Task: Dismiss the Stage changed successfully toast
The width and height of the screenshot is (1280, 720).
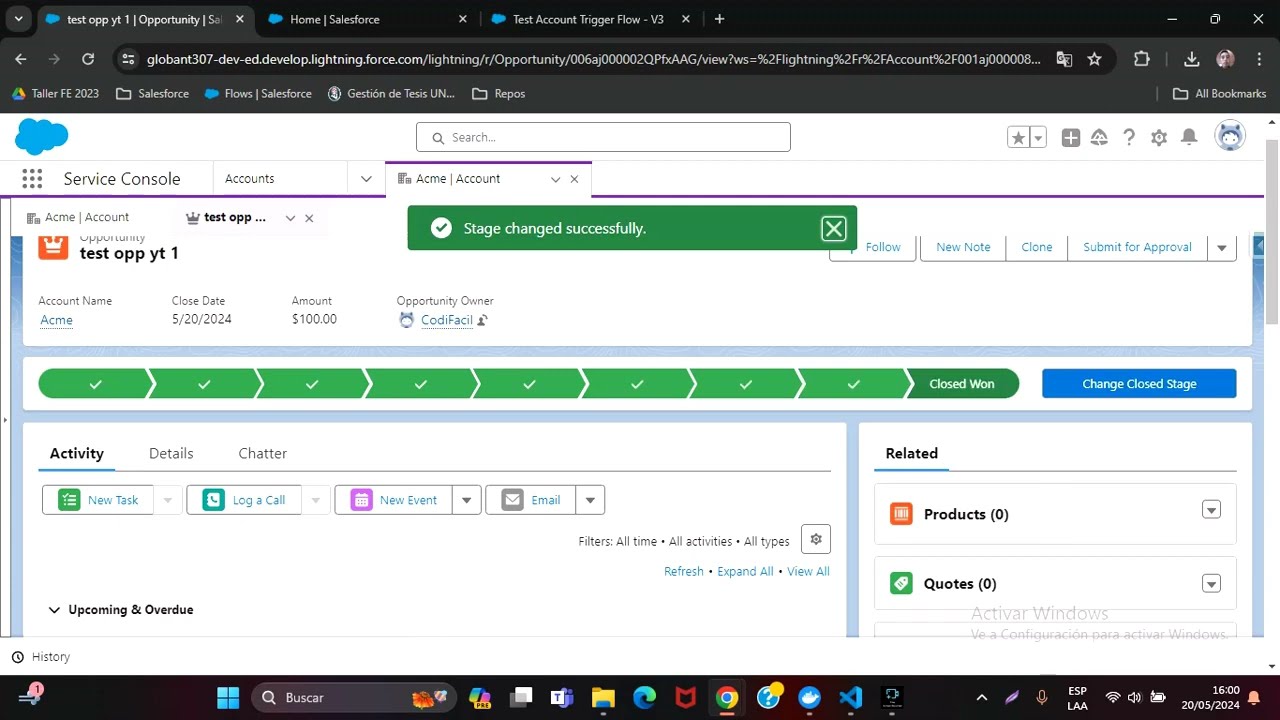Action: 833,229
